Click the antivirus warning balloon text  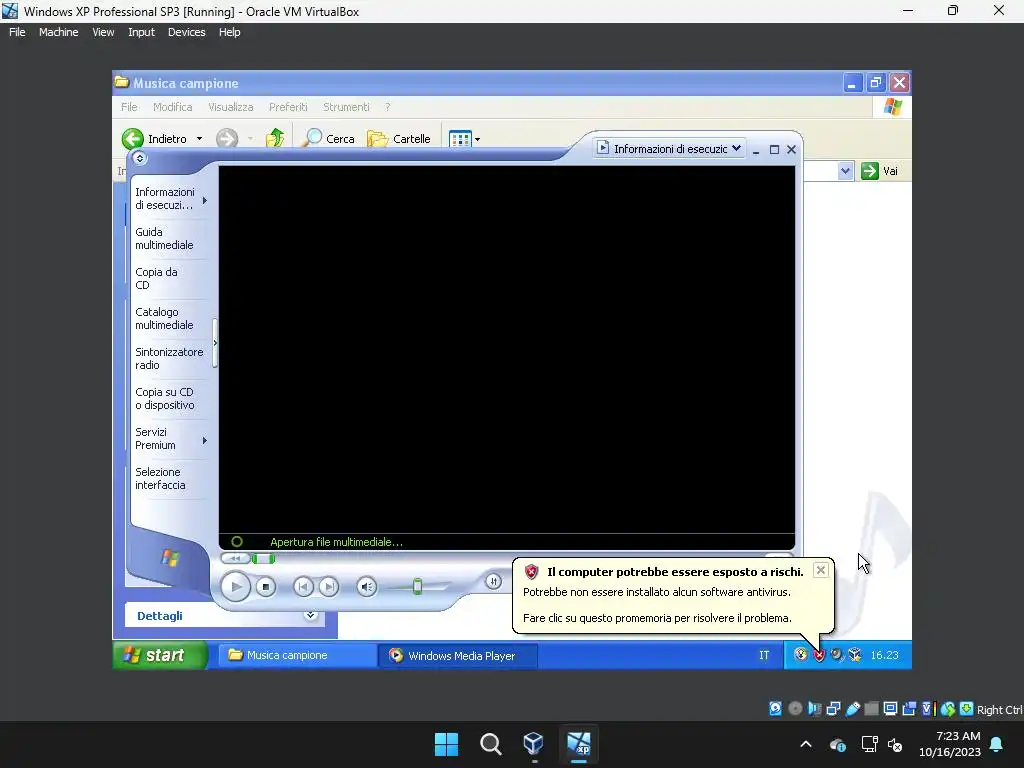(657, 605)
